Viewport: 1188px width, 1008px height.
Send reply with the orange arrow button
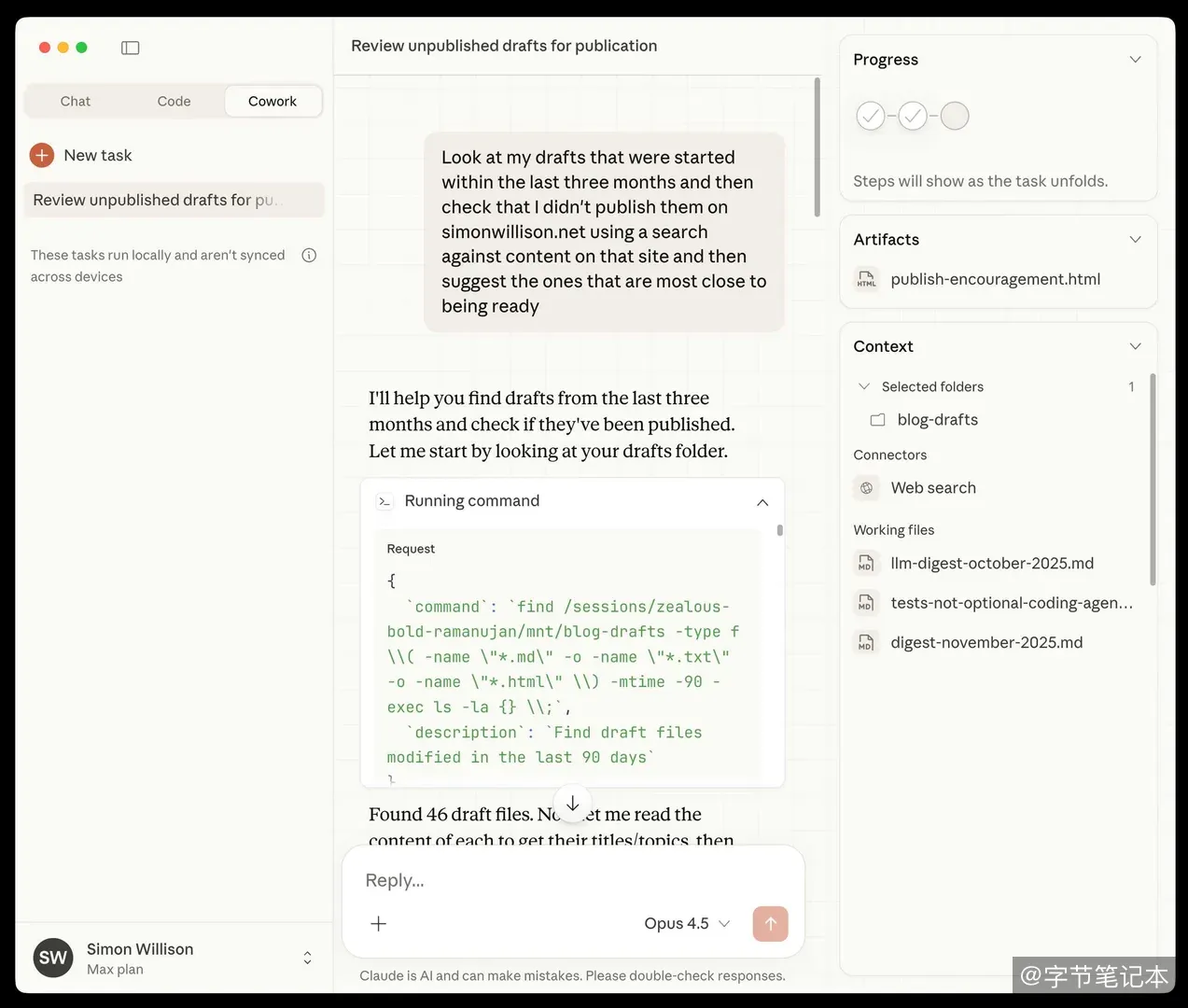tap(771, 924)
